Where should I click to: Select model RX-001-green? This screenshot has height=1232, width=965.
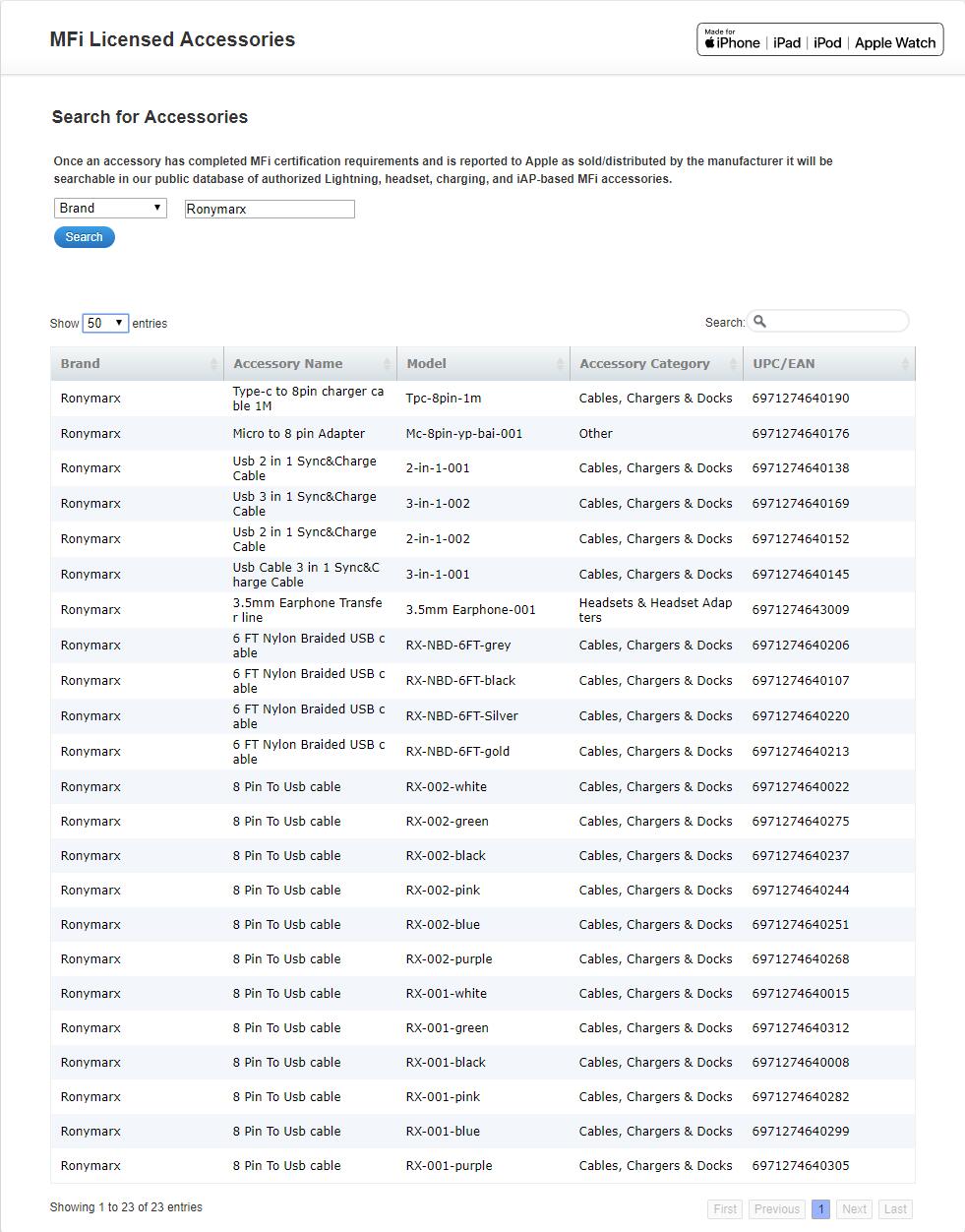coord(447,1028)
